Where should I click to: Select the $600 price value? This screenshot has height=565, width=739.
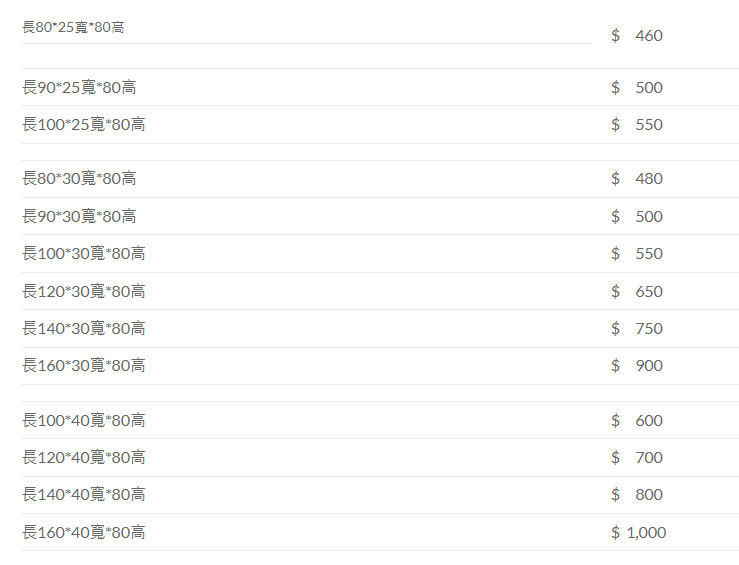[637, 421]
